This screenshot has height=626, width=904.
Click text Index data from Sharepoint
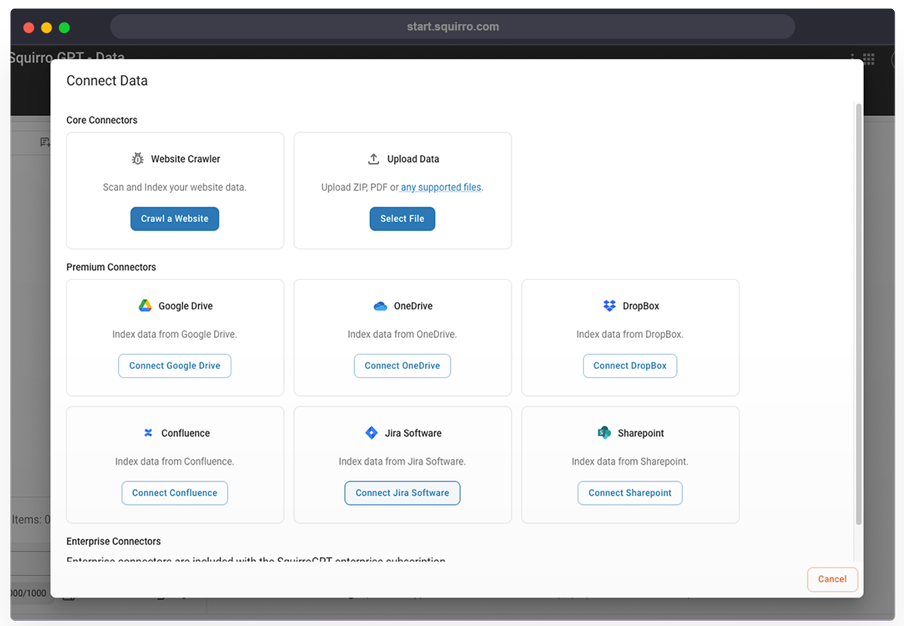click(630, 462)
